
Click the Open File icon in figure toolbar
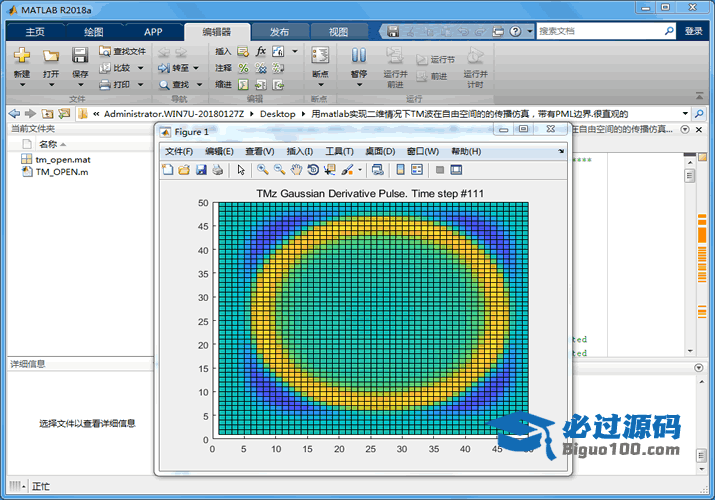tap(184, 170)
